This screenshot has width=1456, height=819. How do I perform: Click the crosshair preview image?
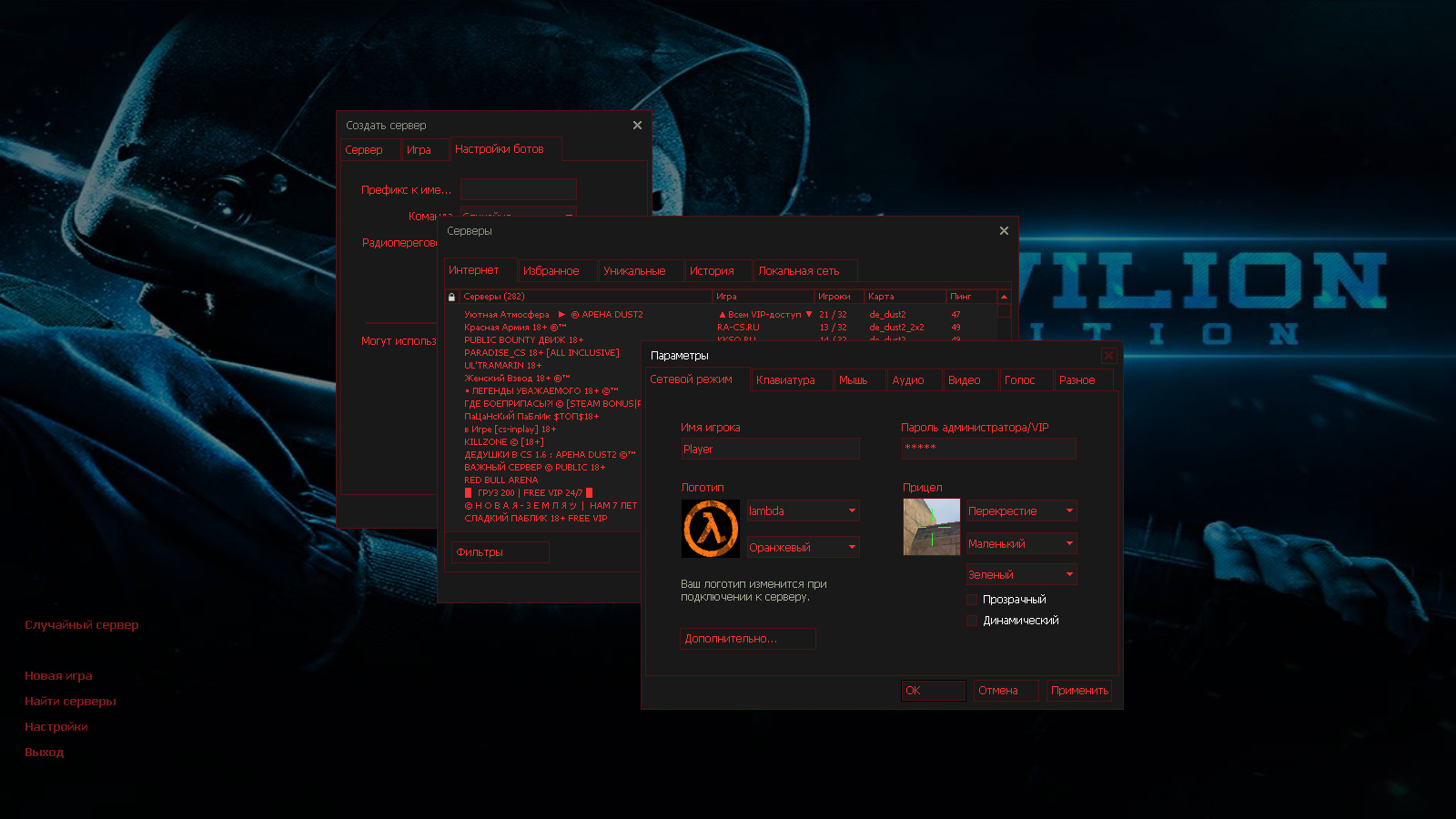tap(931, 527)
